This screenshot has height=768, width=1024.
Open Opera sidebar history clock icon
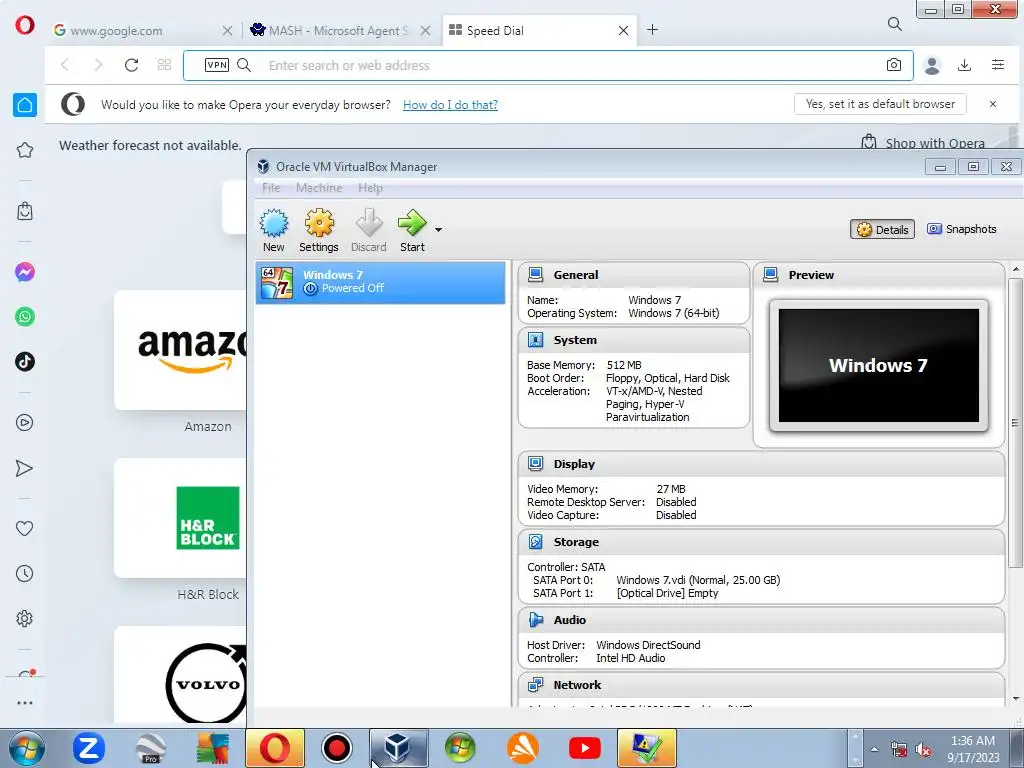(x=25, y=574)
